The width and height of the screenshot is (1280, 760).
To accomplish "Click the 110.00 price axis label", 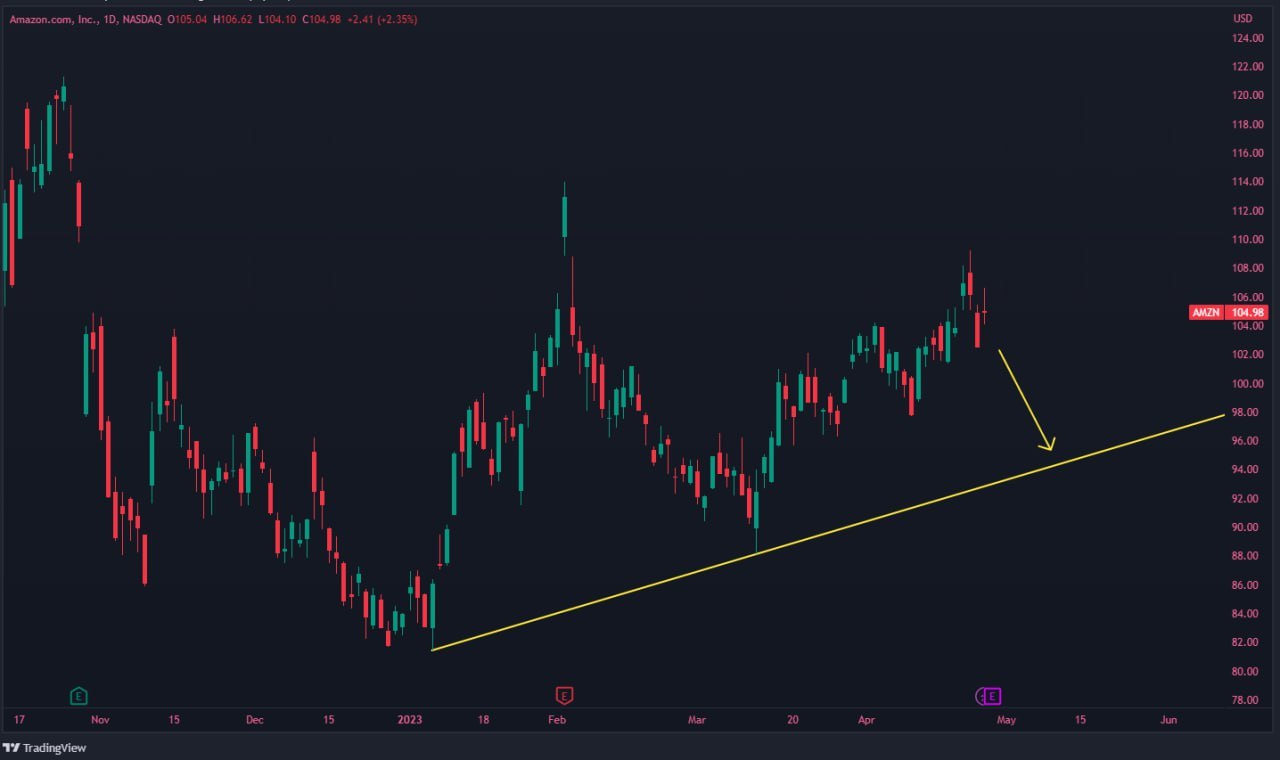I will pos(1247,240).
